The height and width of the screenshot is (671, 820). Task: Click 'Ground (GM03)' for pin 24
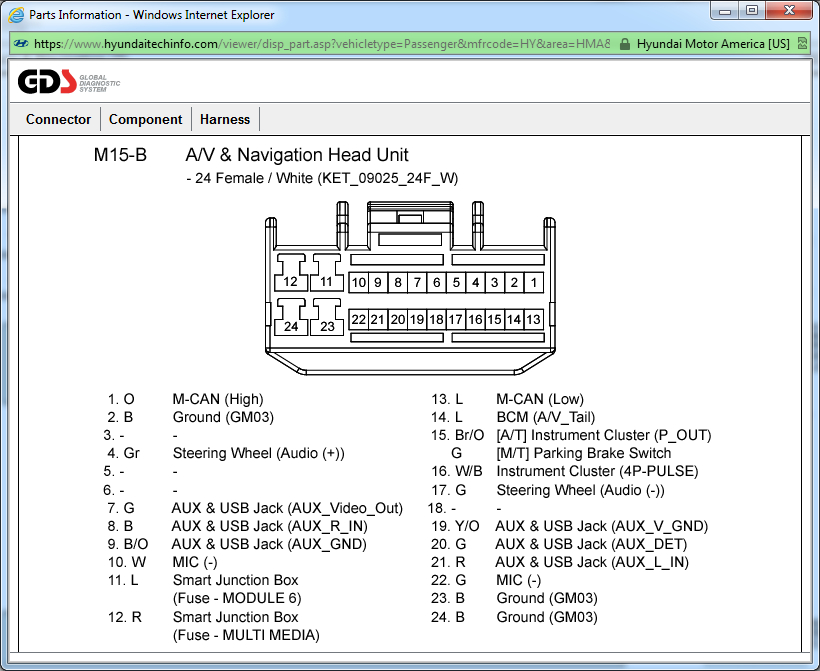547,617
